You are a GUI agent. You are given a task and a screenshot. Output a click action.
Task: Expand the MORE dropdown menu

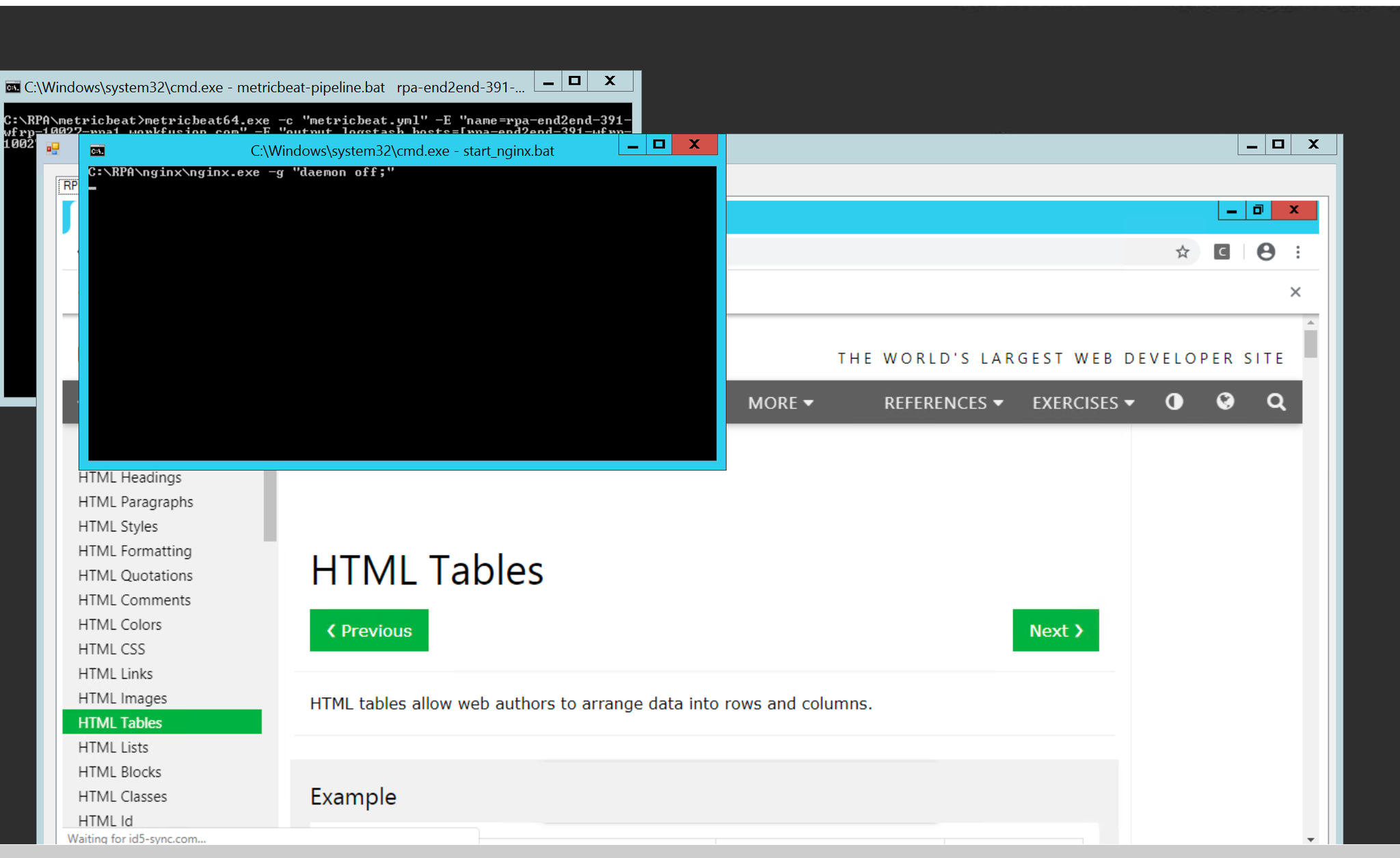781,403
